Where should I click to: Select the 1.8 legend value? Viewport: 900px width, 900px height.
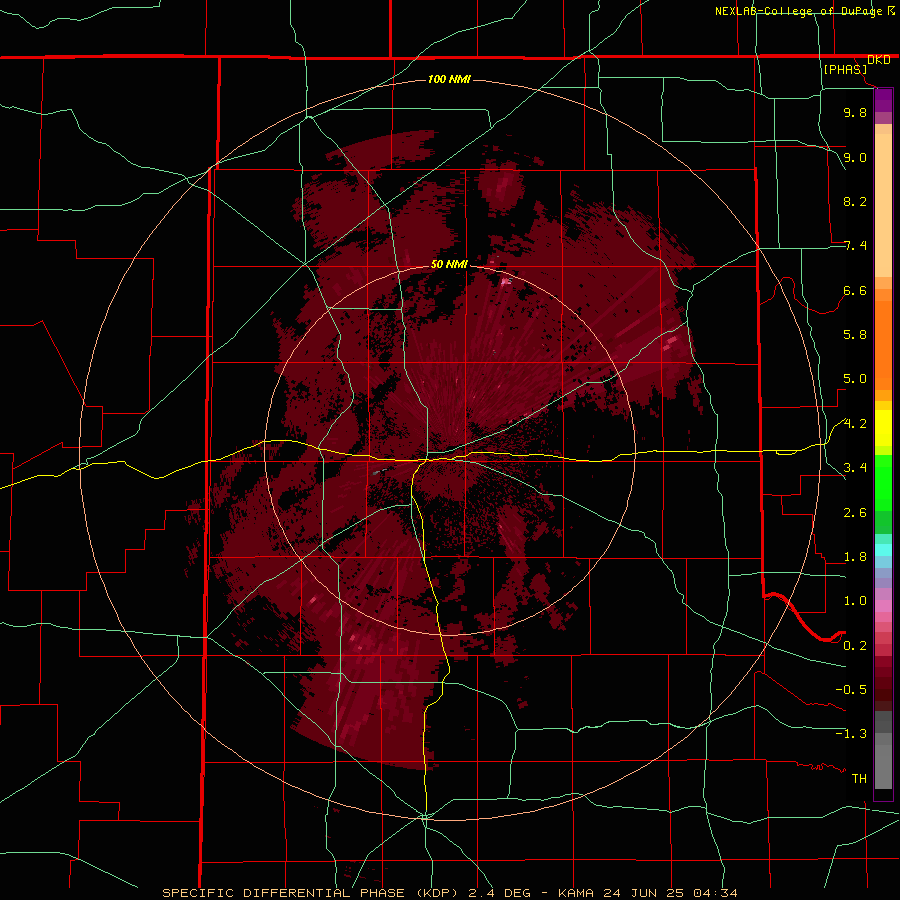pos(855,557)
